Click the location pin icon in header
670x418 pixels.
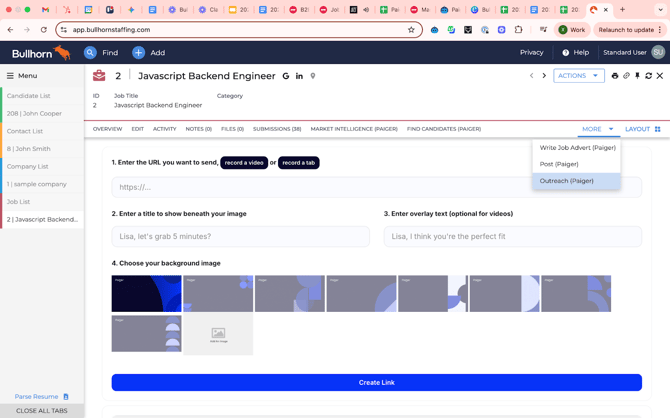click(x=313, y=76)
